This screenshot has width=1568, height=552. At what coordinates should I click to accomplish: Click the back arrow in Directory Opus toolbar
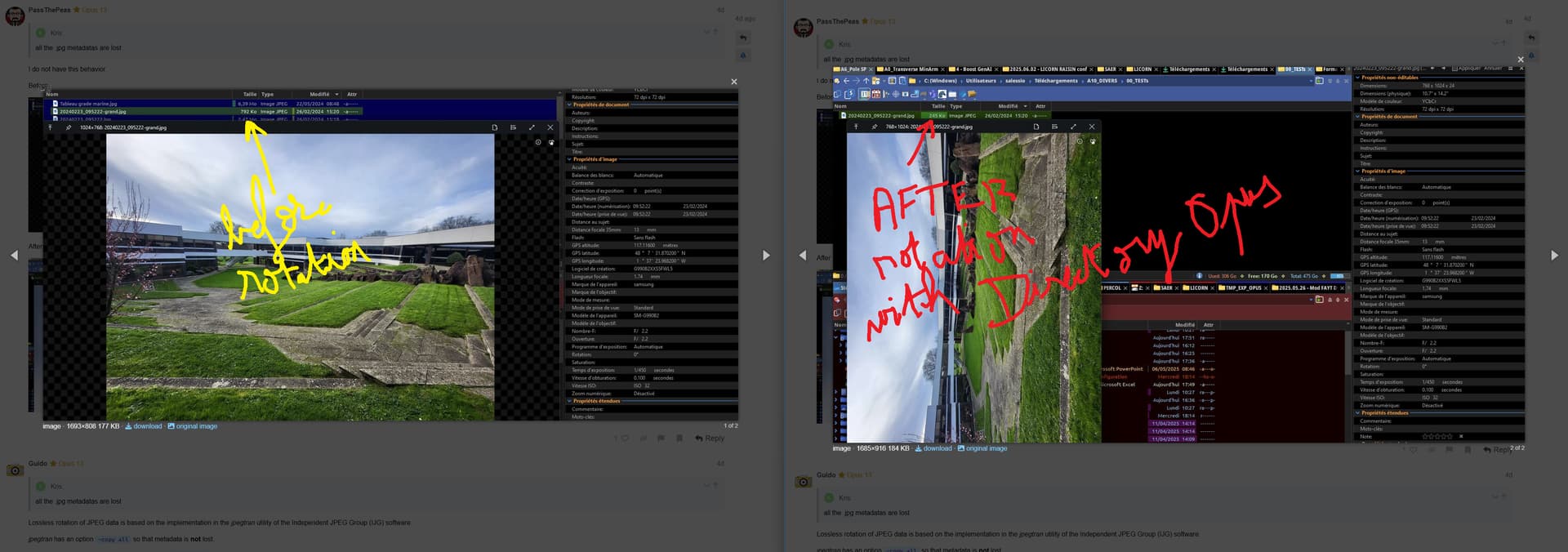[x=846, y=81]
